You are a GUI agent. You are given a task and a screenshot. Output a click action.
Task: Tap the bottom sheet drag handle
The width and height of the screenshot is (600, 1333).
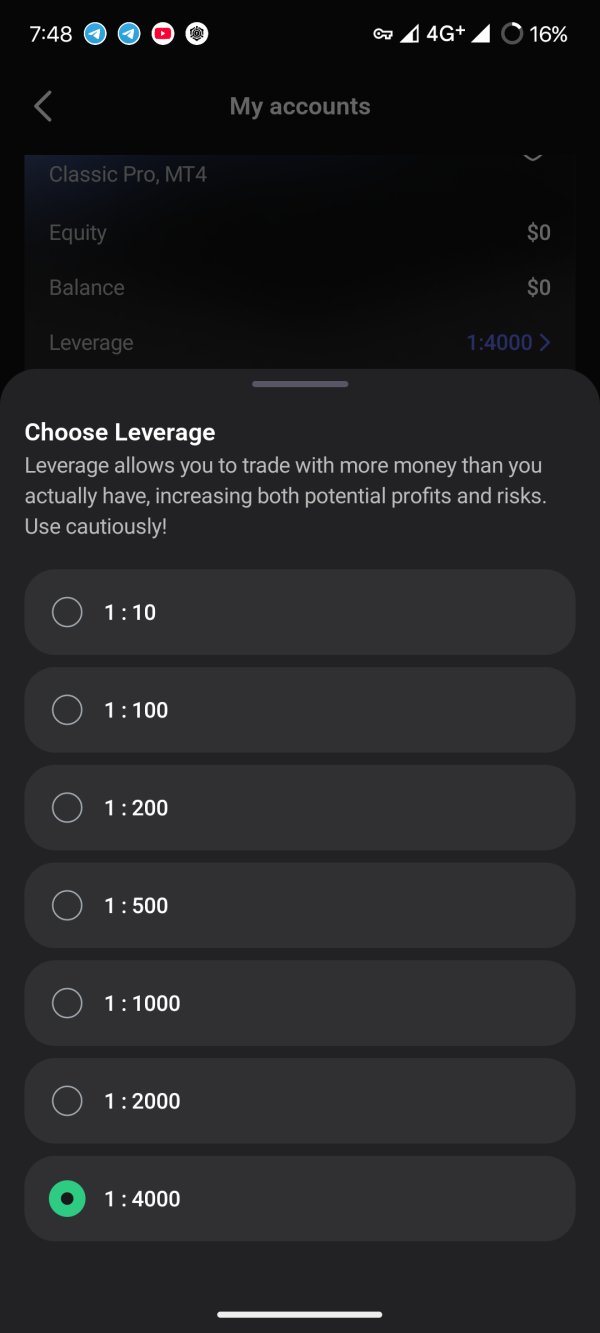pyautogui.click(x=300, y=384)
